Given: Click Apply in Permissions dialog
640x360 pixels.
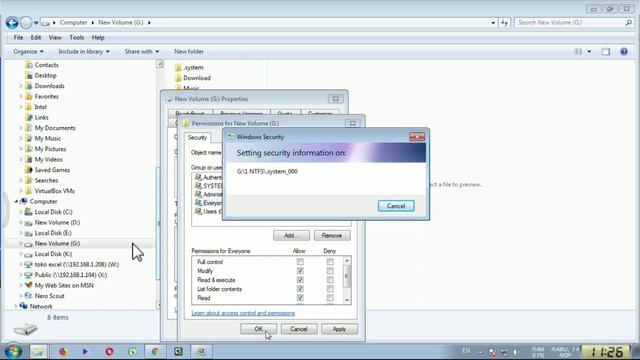Looking at the screenshot, I should coord(339,329).
